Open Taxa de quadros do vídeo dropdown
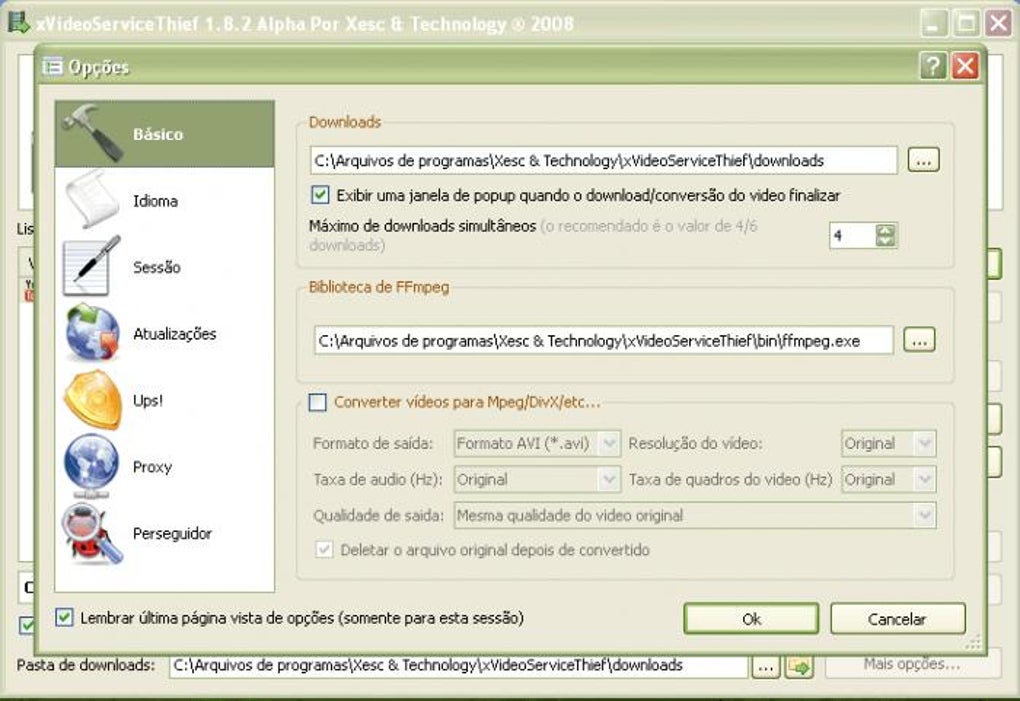The image size is (1020, 701). tap(888, 479)
